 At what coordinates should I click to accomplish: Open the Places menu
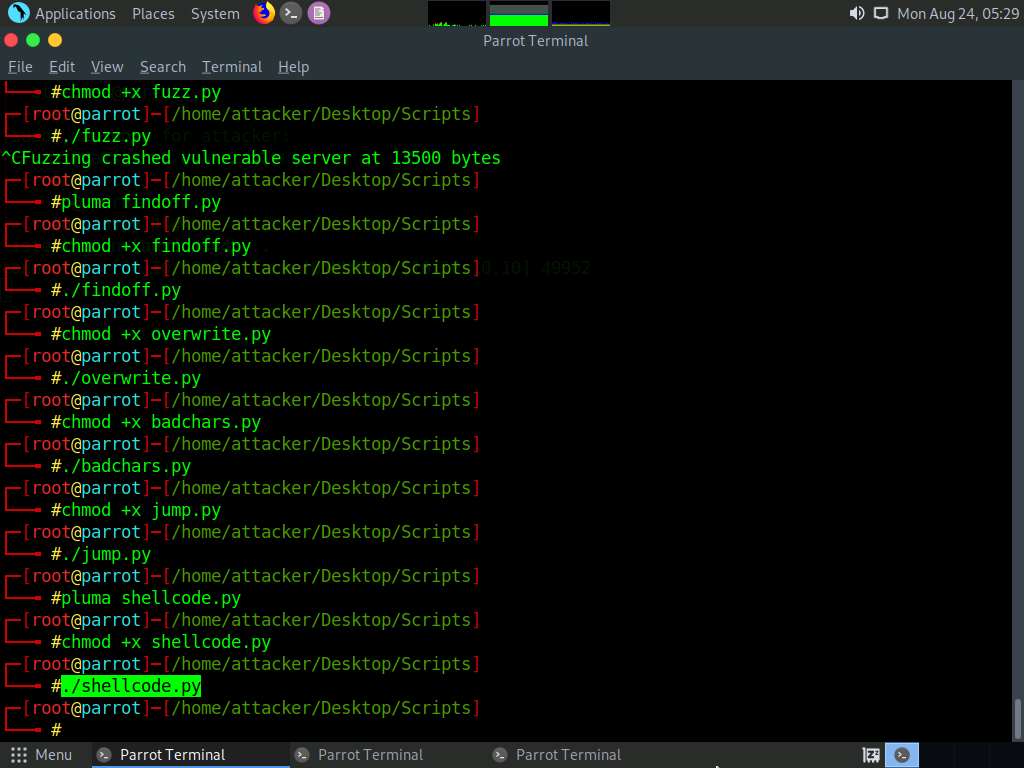[x=153, y=14]
